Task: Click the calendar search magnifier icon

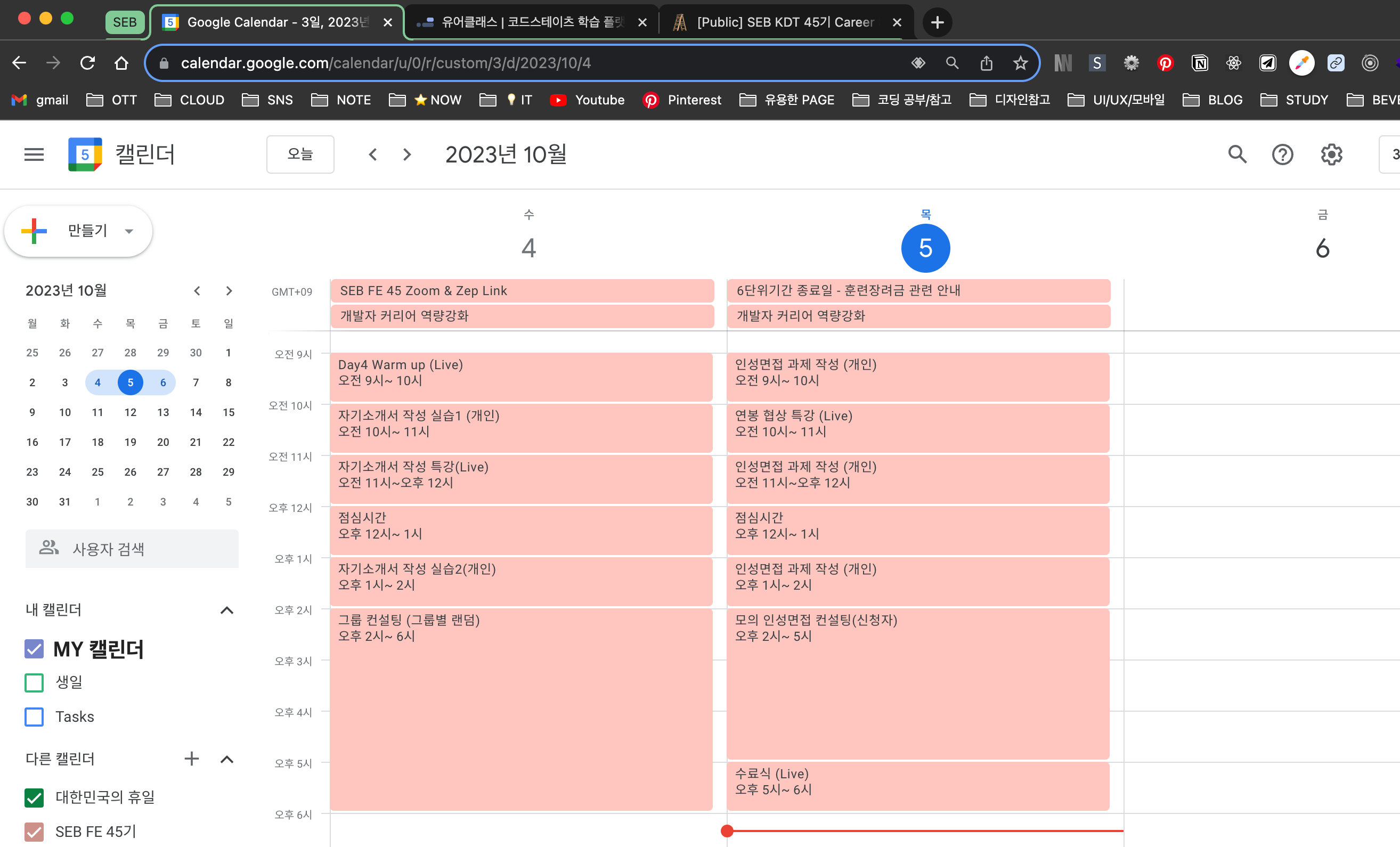Action: [1237, 154]
